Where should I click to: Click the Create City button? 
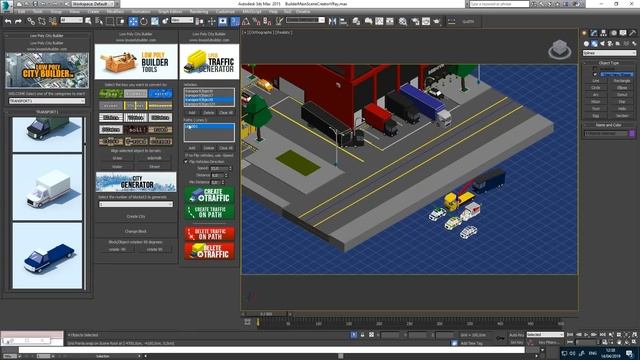pyautogui.click(x=136, y=216)
